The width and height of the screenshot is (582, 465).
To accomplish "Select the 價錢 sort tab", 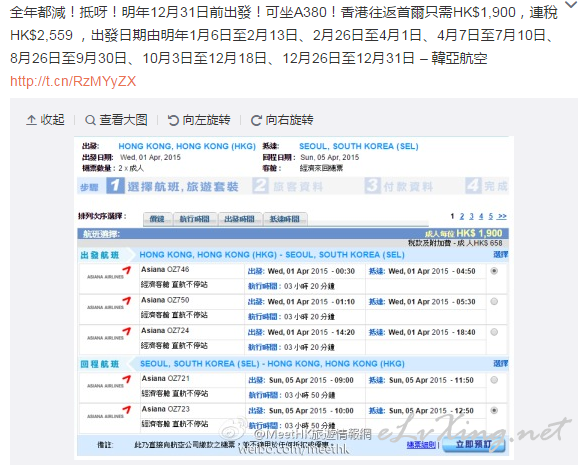I will (158, 219).
